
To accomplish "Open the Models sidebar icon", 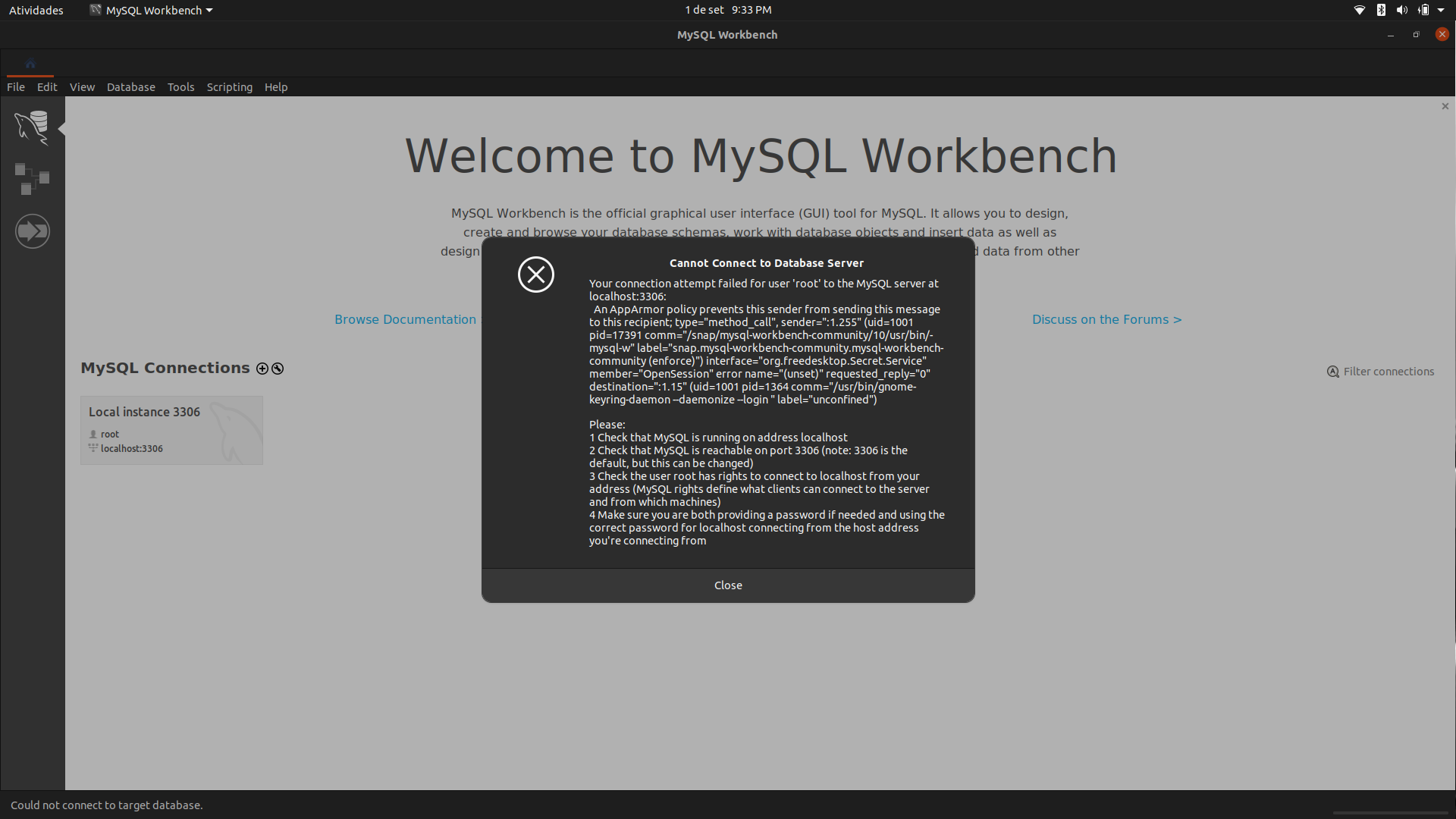I will [32, 179].
